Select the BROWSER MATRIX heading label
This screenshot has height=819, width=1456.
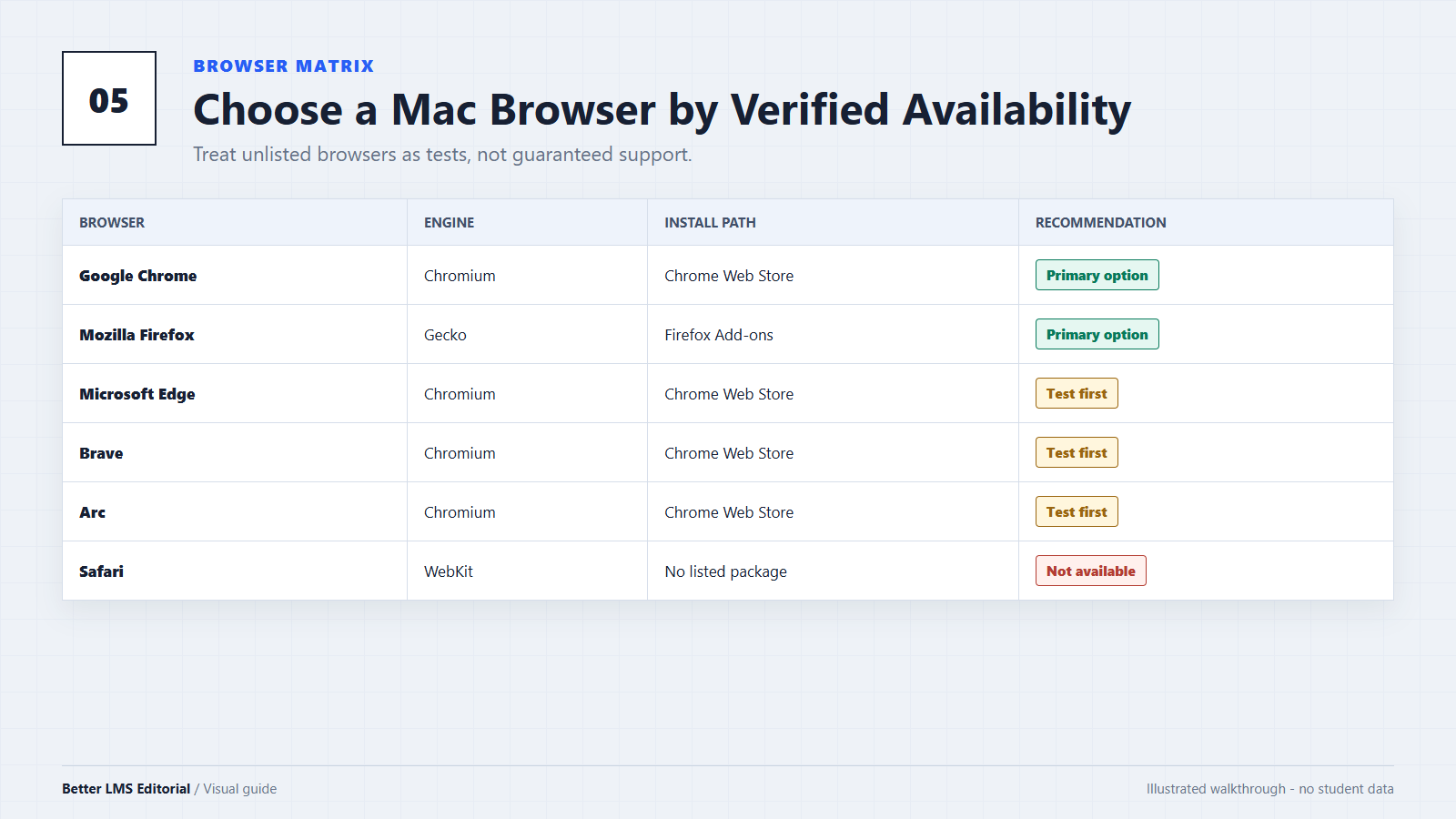pos(284,66)
